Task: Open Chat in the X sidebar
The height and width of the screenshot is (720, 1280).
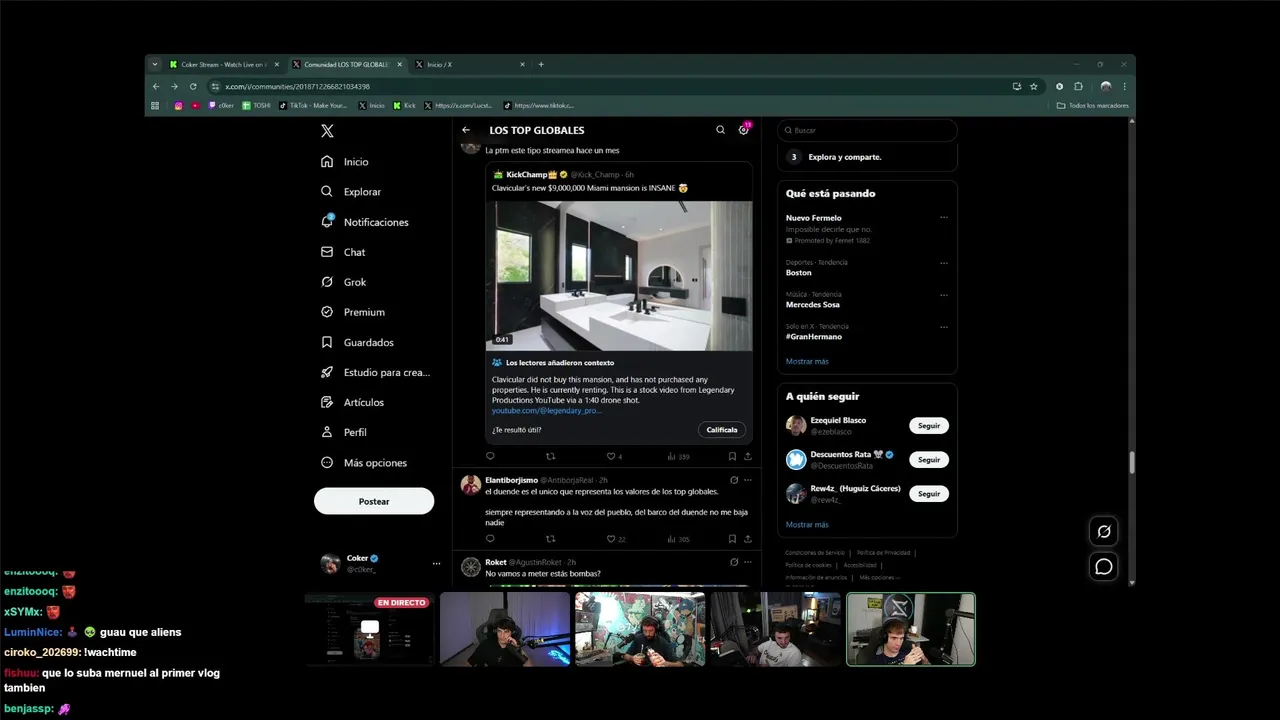Action: (343, 252)
